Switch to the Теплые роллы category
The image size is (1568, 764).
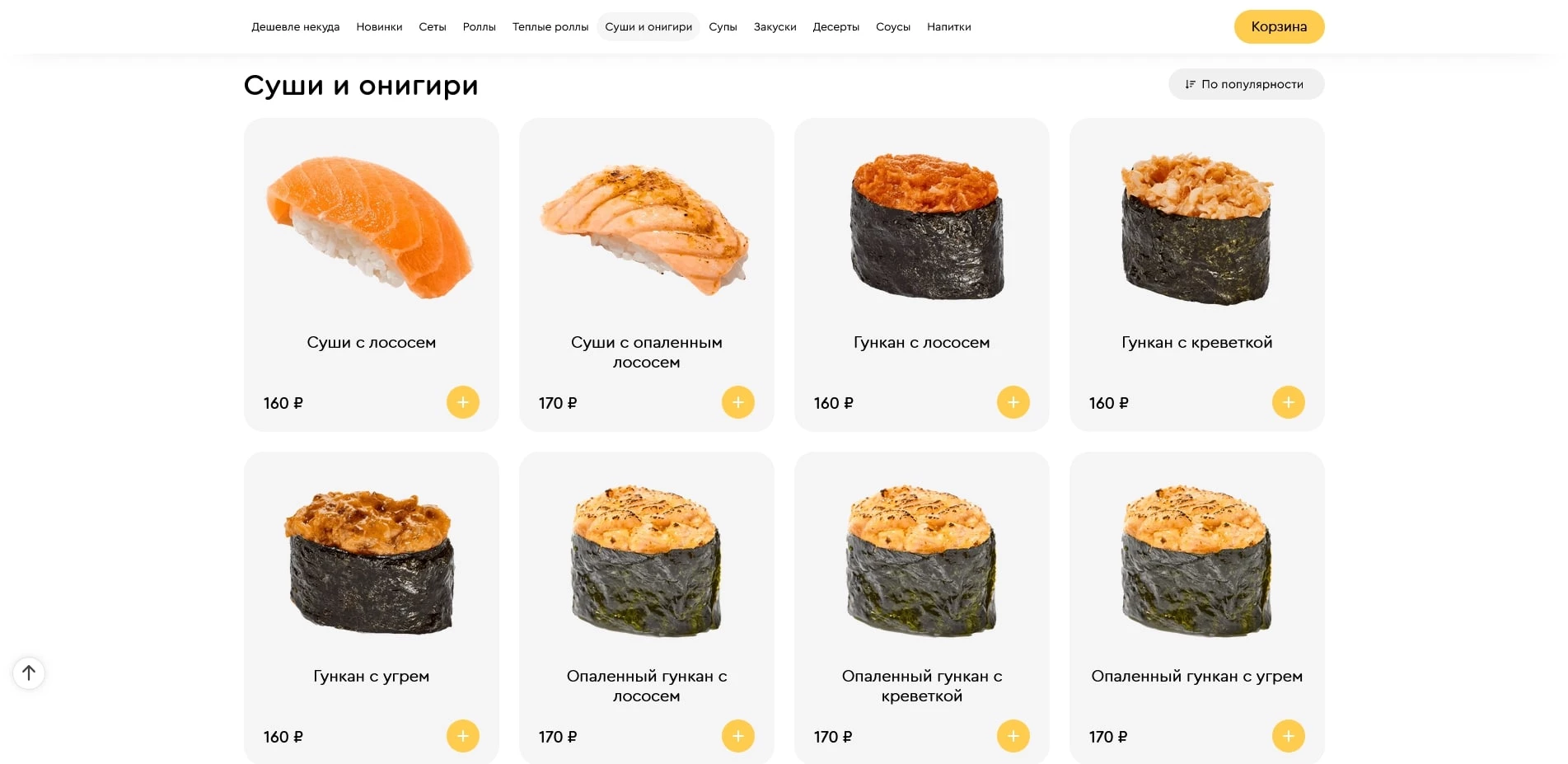[550, 26]
